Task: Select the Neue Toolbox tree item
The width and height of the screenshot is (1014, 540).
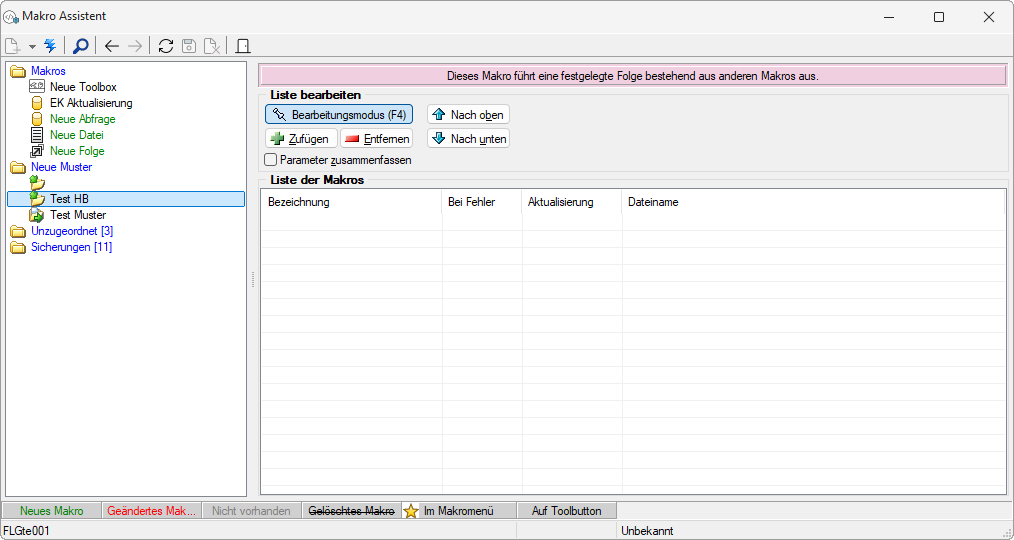Action: [x=83, y=87]
